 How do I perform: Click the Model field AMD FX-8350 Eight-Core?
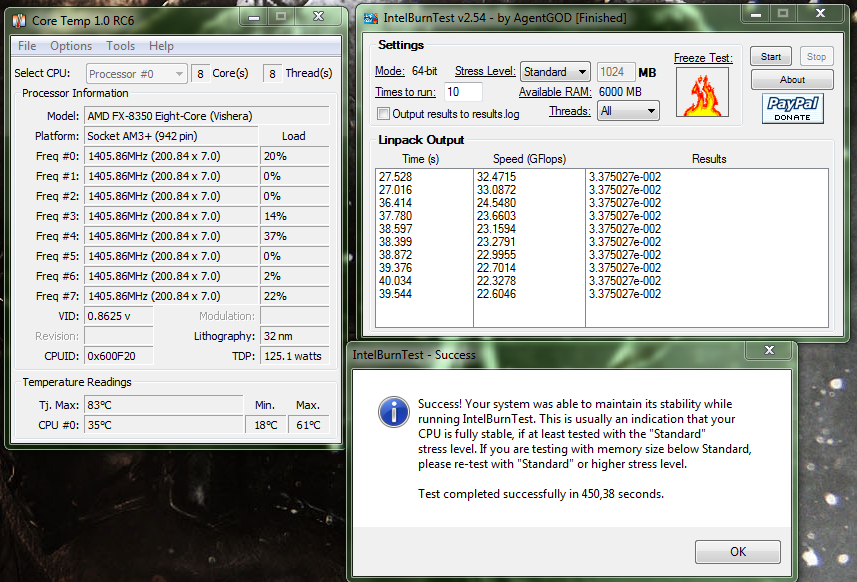coord(207,116)
